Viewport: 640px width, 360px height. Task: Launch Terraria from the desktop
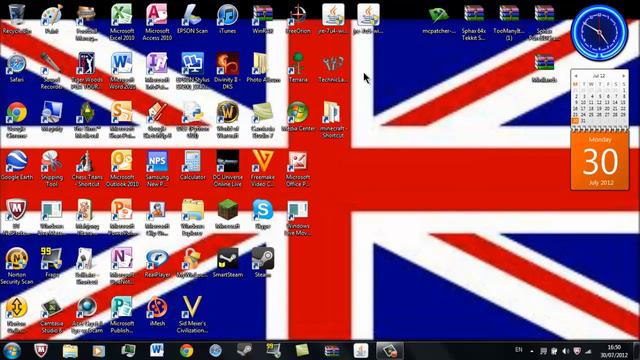(x=298, y=68)
